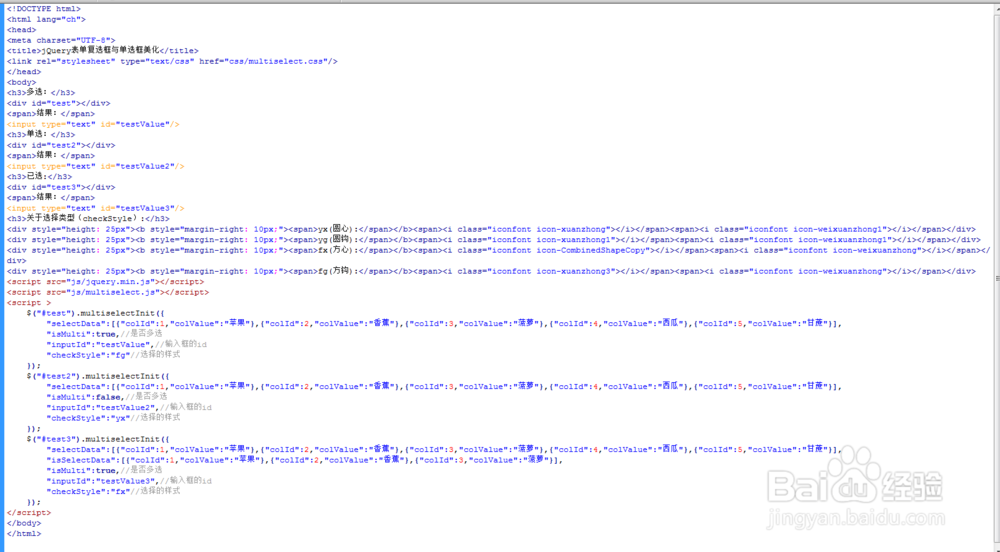Click the input line with id="testValue2"
Image resolution: width=1000 pixels, height=552 pixels.
pyautogui.click(x=96, y=166)
